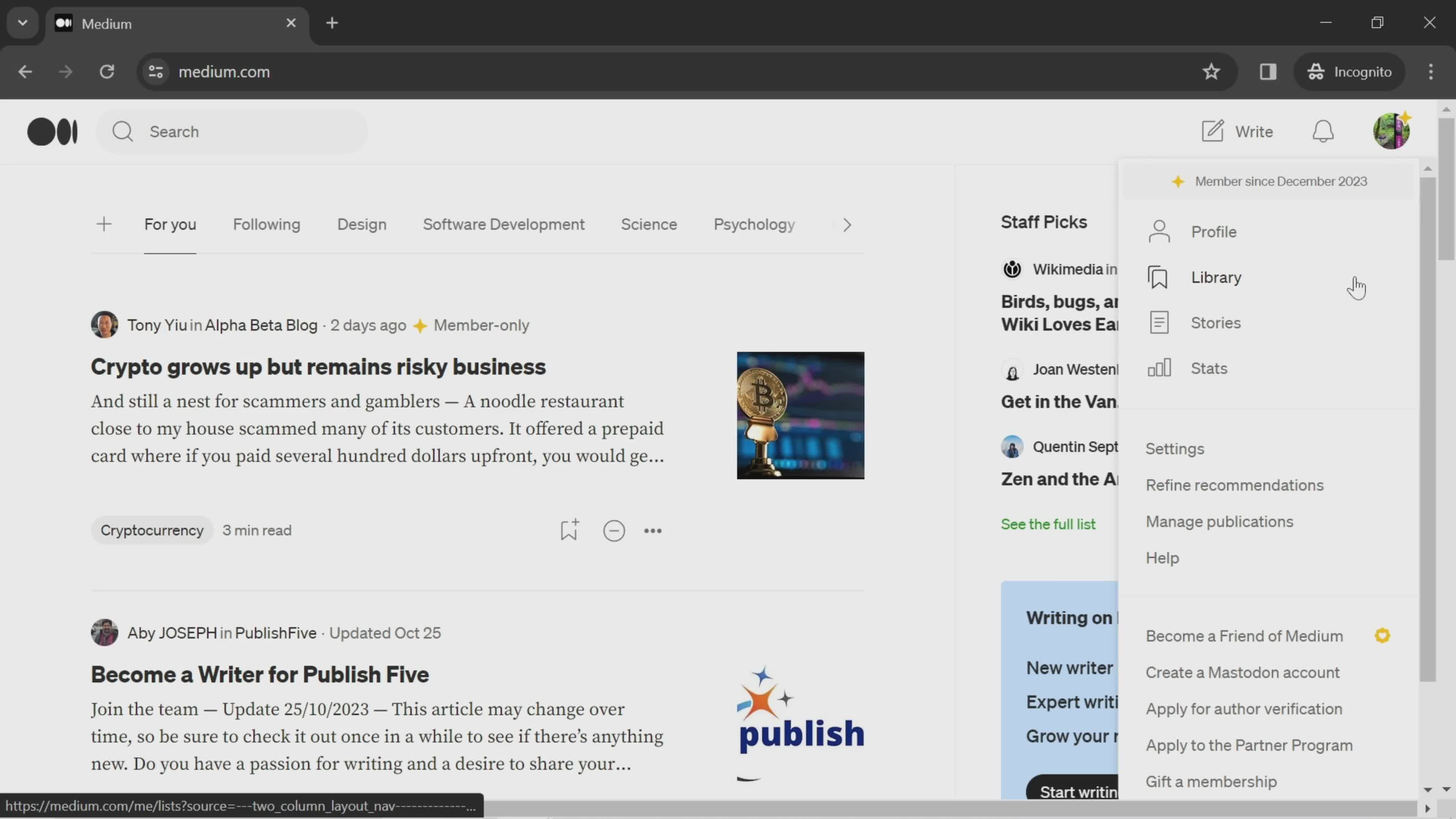The width and height of the screenshot is (1456, 819).
Task: Open the PublishFive publication link
Action: pyautogui.click(x=276, y=632)
